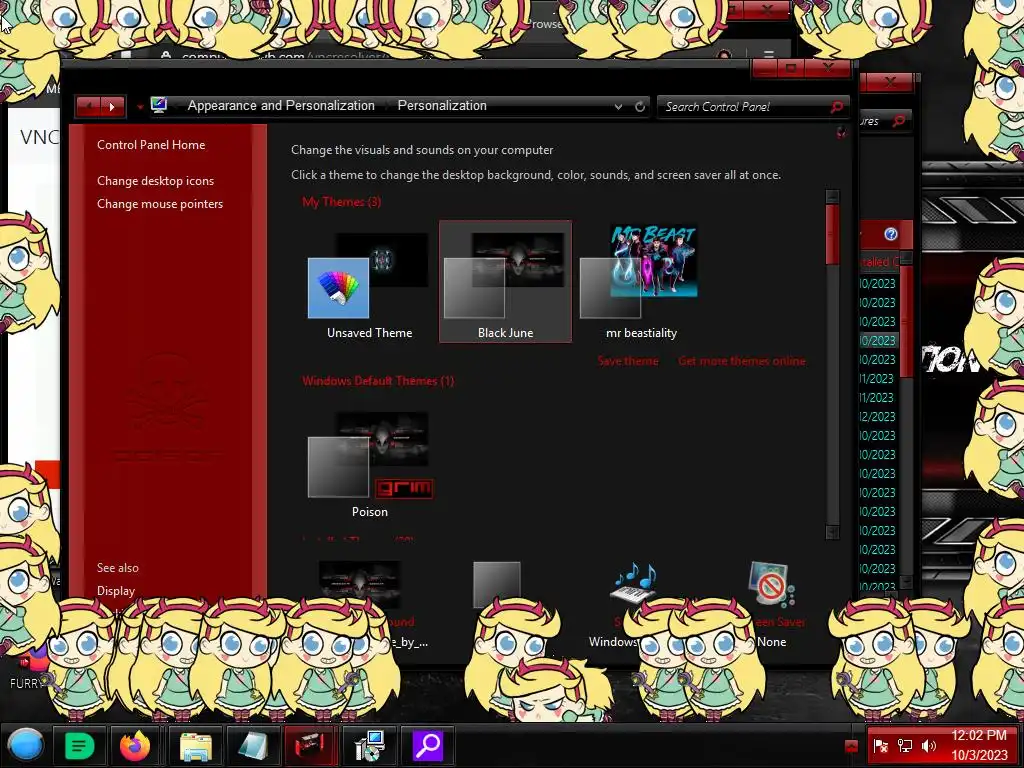The height and width of the screenshot is (768, 1024).
Task: Open the Screen Saver settings icon
Action: [771, 583]
